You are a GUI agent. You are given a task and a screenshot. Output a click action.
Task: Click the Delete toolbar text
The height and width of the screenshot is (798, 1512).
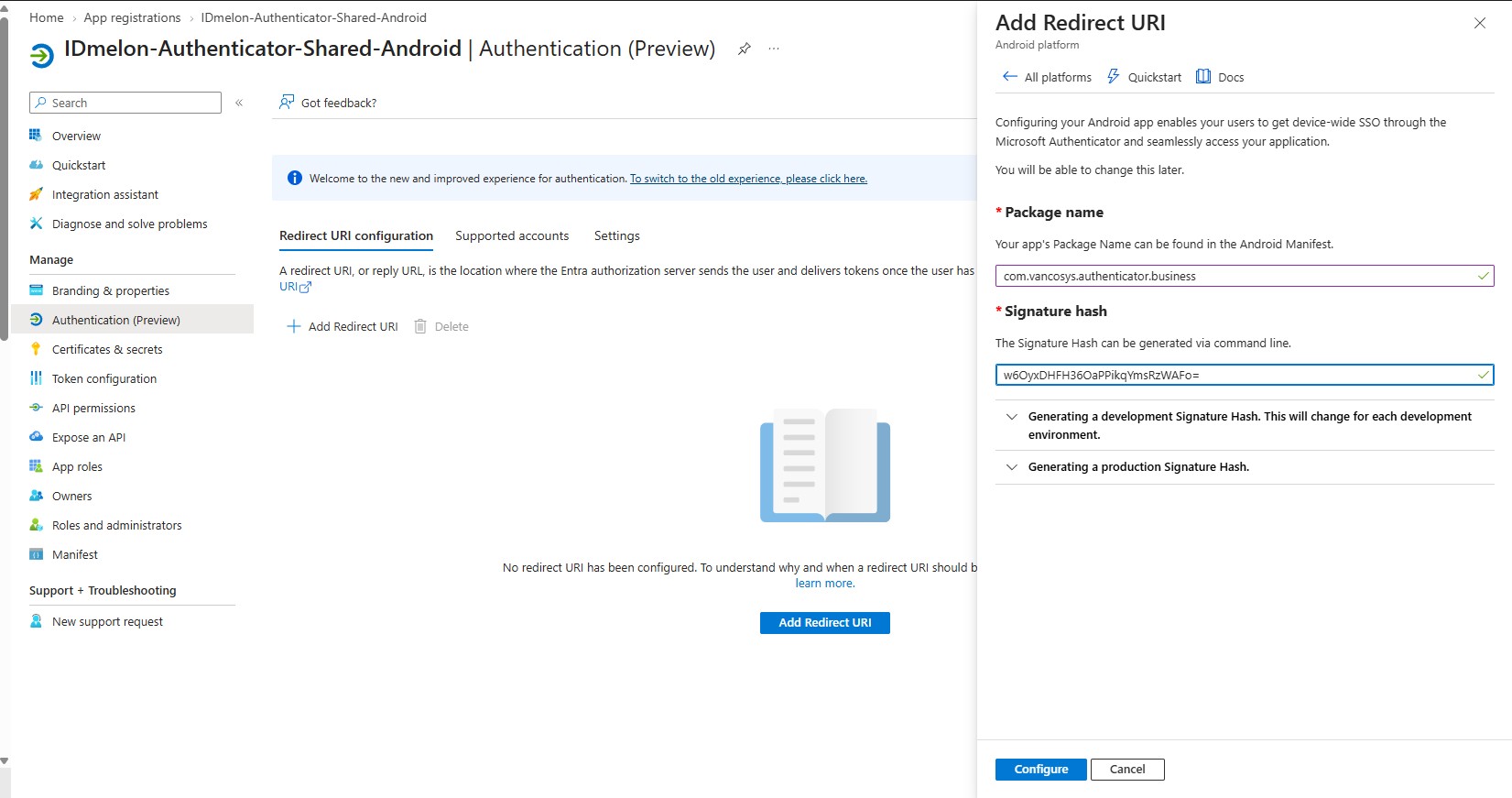point(451,326)
